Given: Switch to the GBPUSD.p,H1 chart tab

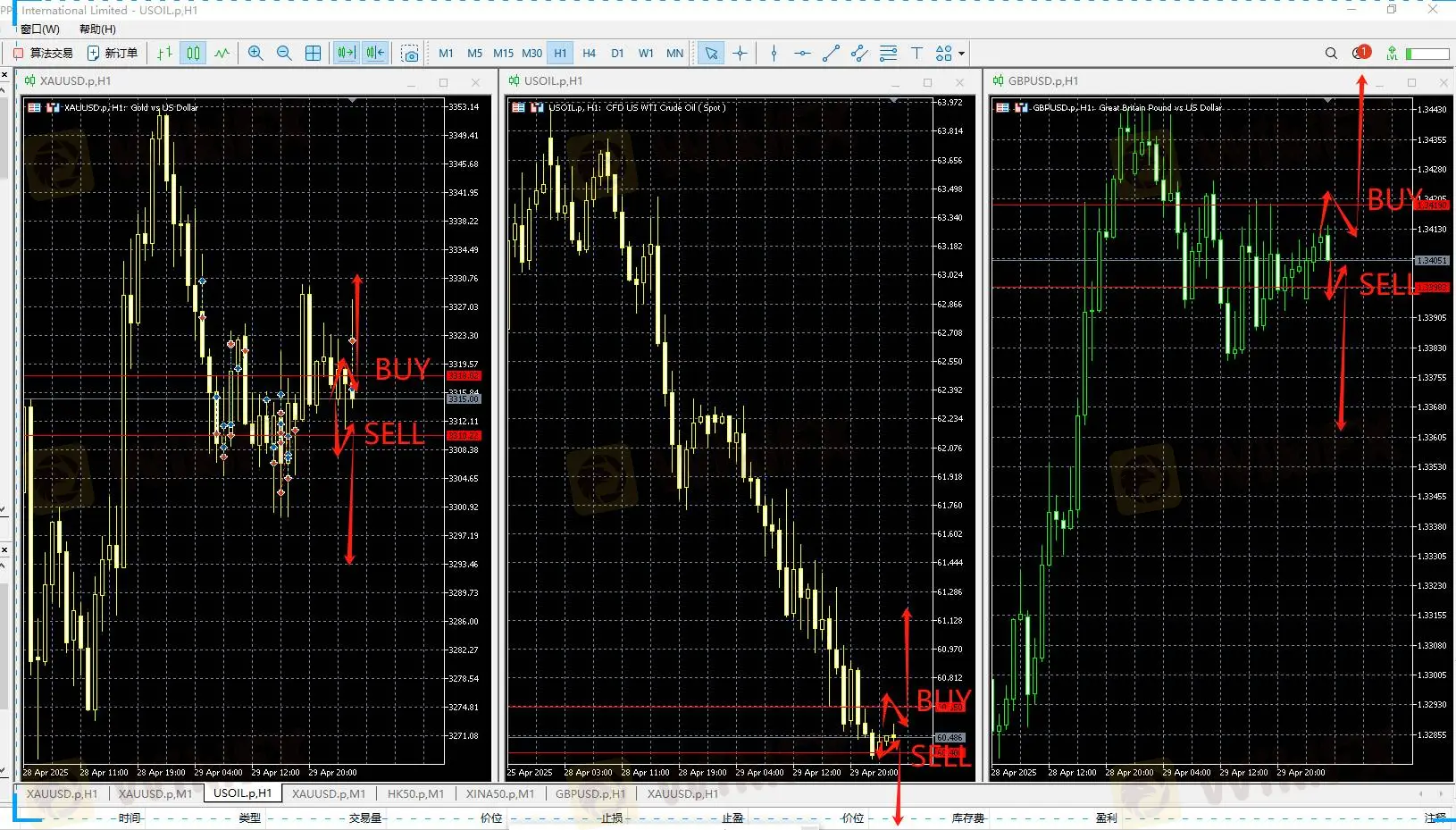Looking at the screenshot, I should 590,793.
